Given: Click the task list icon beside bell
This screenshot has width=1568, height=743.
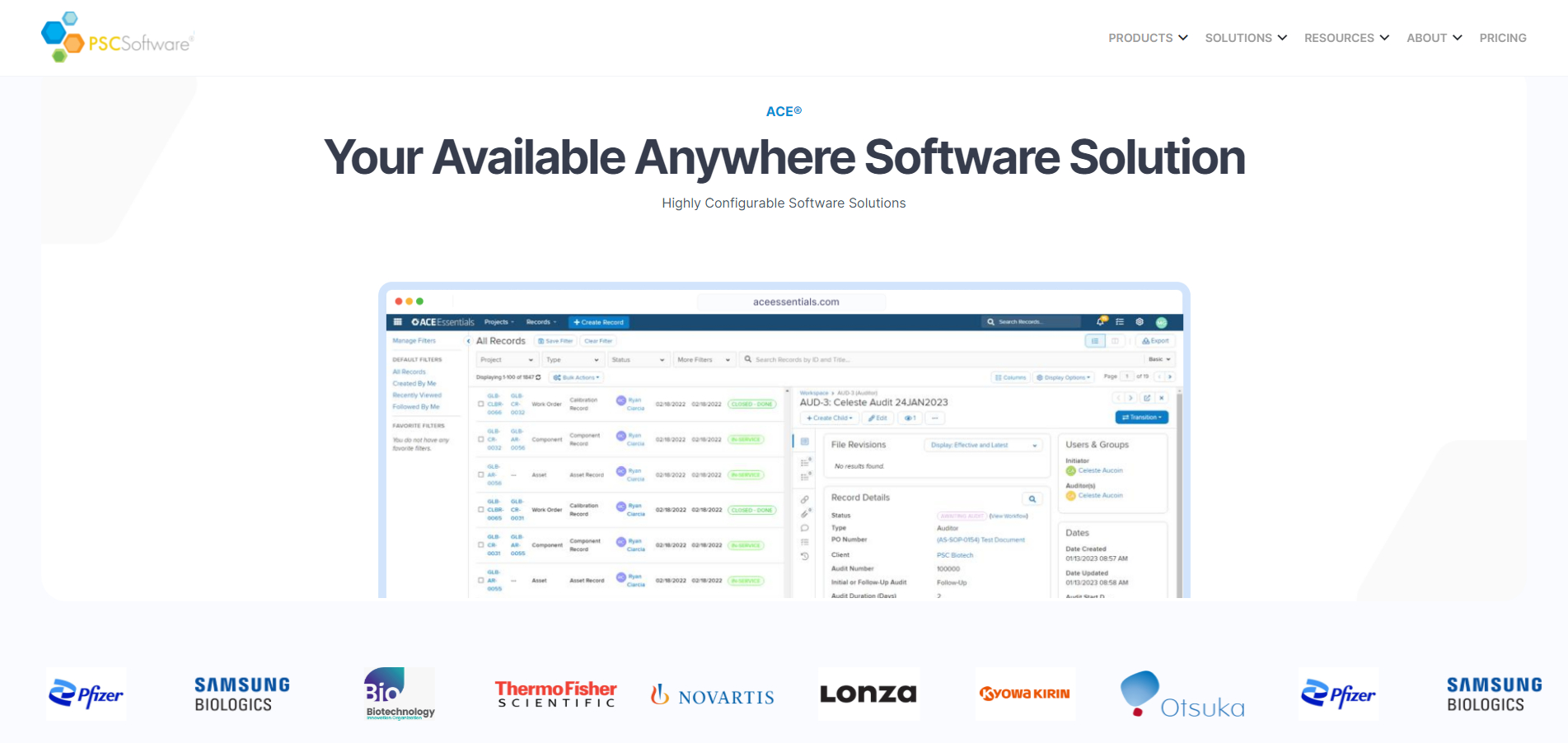Looking at the screenshot, I should pos(1120,322).
